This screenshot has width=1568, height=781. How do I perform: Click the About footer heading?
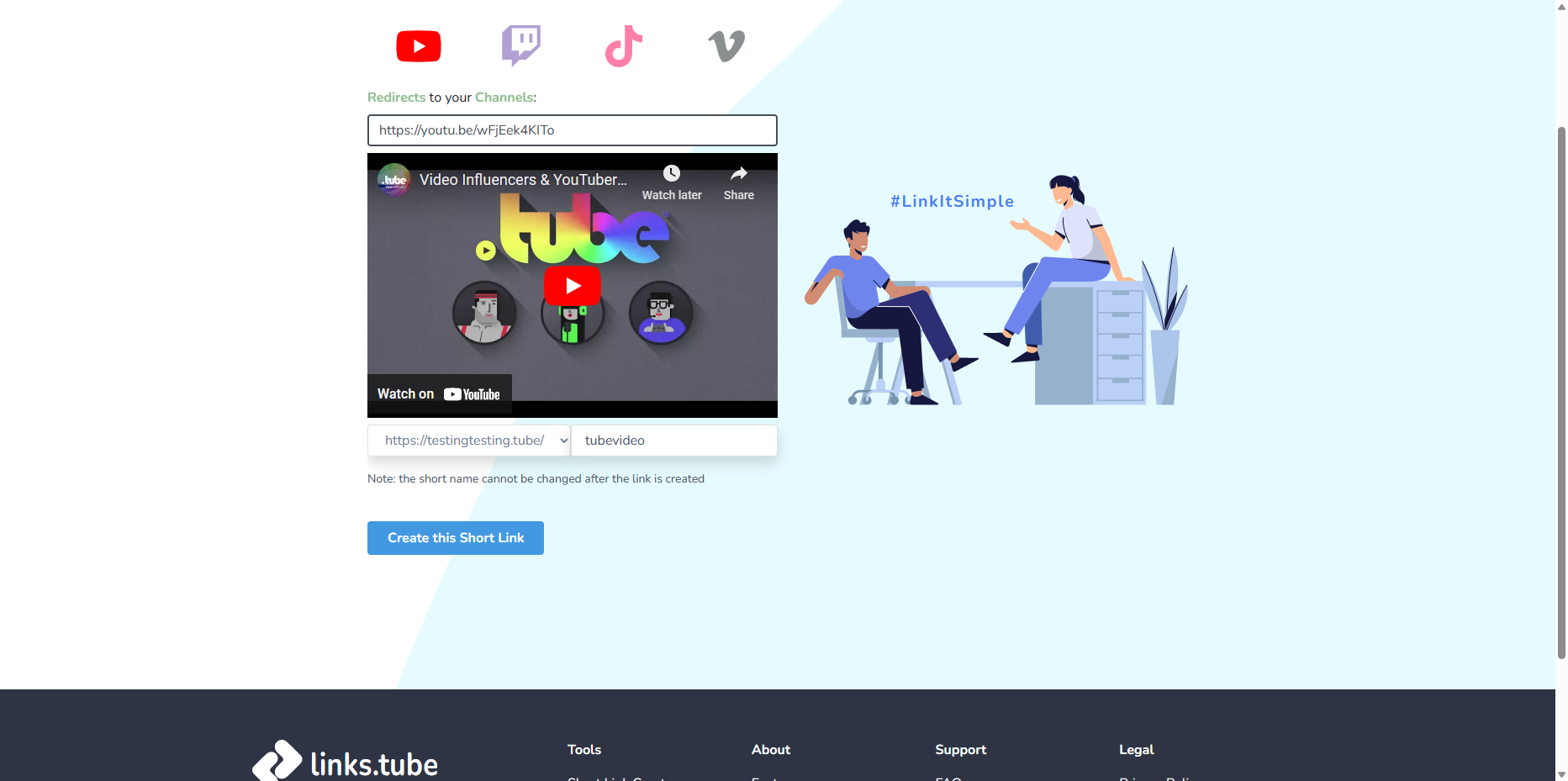point(771,750)
